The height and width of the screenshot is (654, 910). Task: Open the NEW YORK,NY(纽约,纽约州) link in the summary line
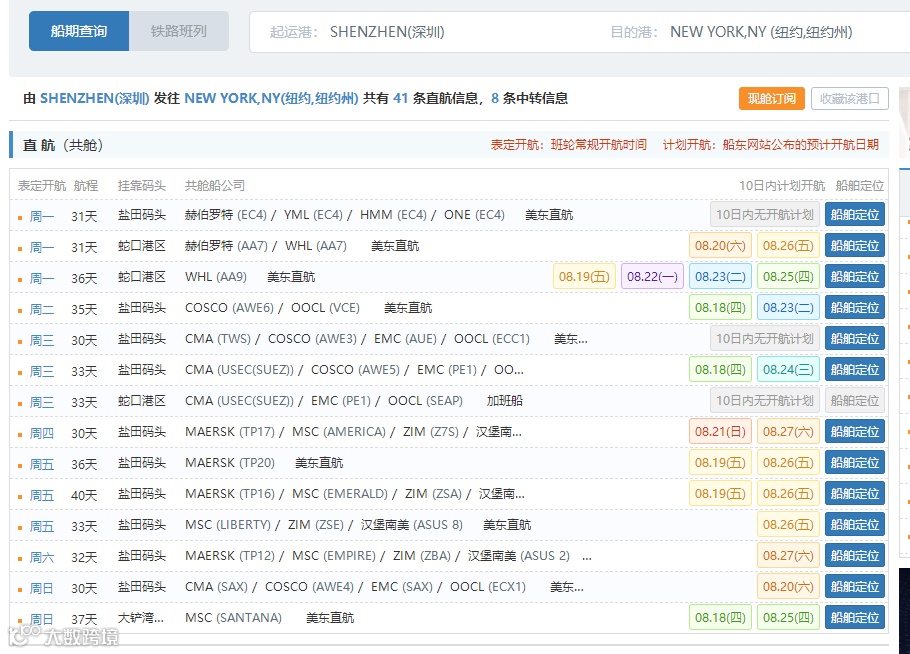coord(271,99)
